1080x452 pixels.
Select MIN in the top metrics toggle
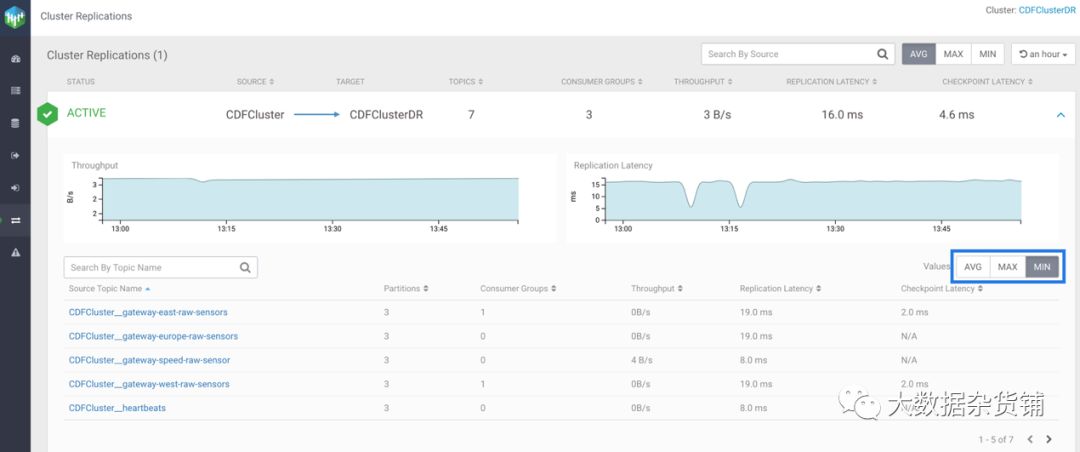(988, 54)
